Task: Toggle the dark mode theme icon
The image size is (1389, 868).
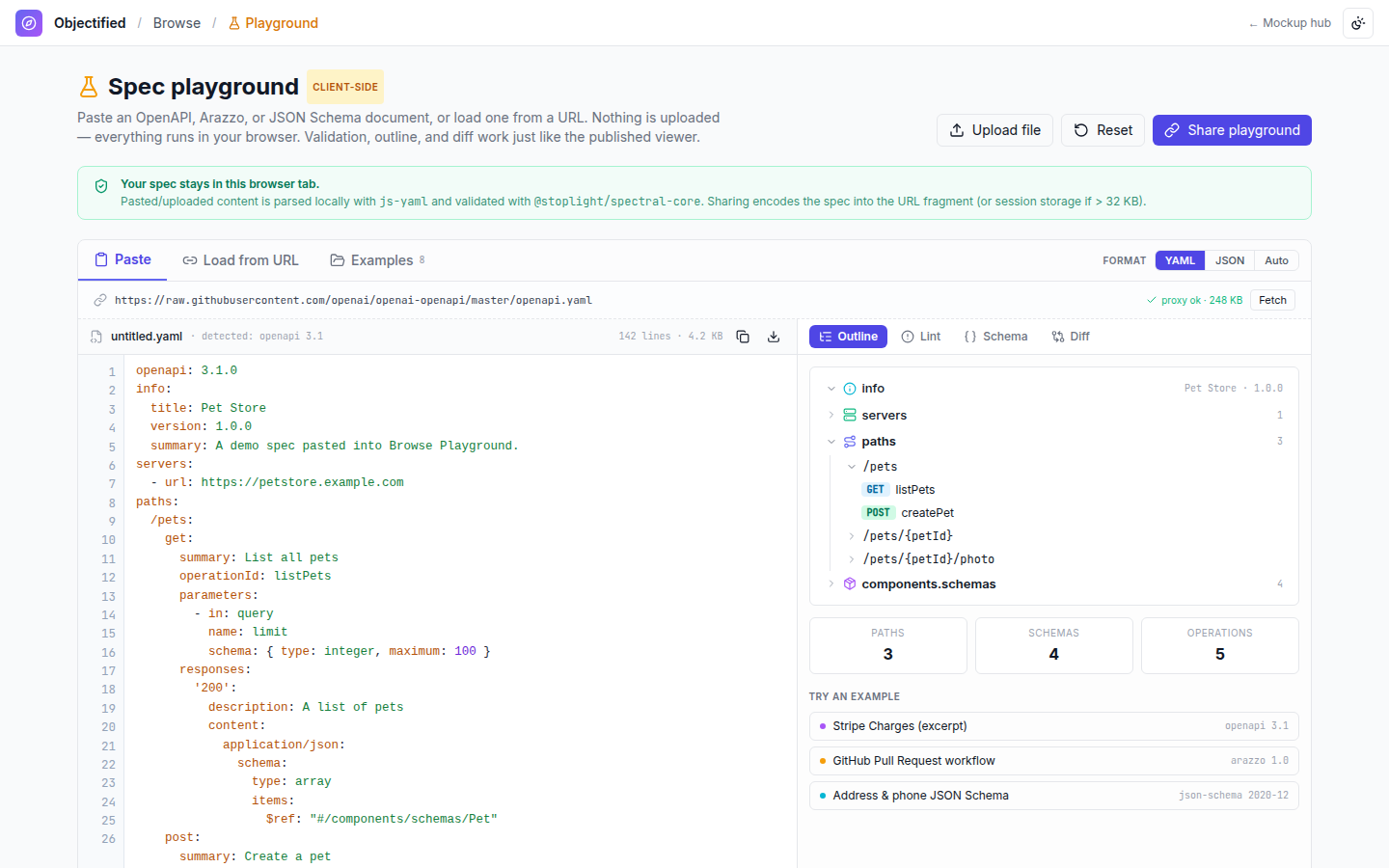Action: coord(1358,23)
